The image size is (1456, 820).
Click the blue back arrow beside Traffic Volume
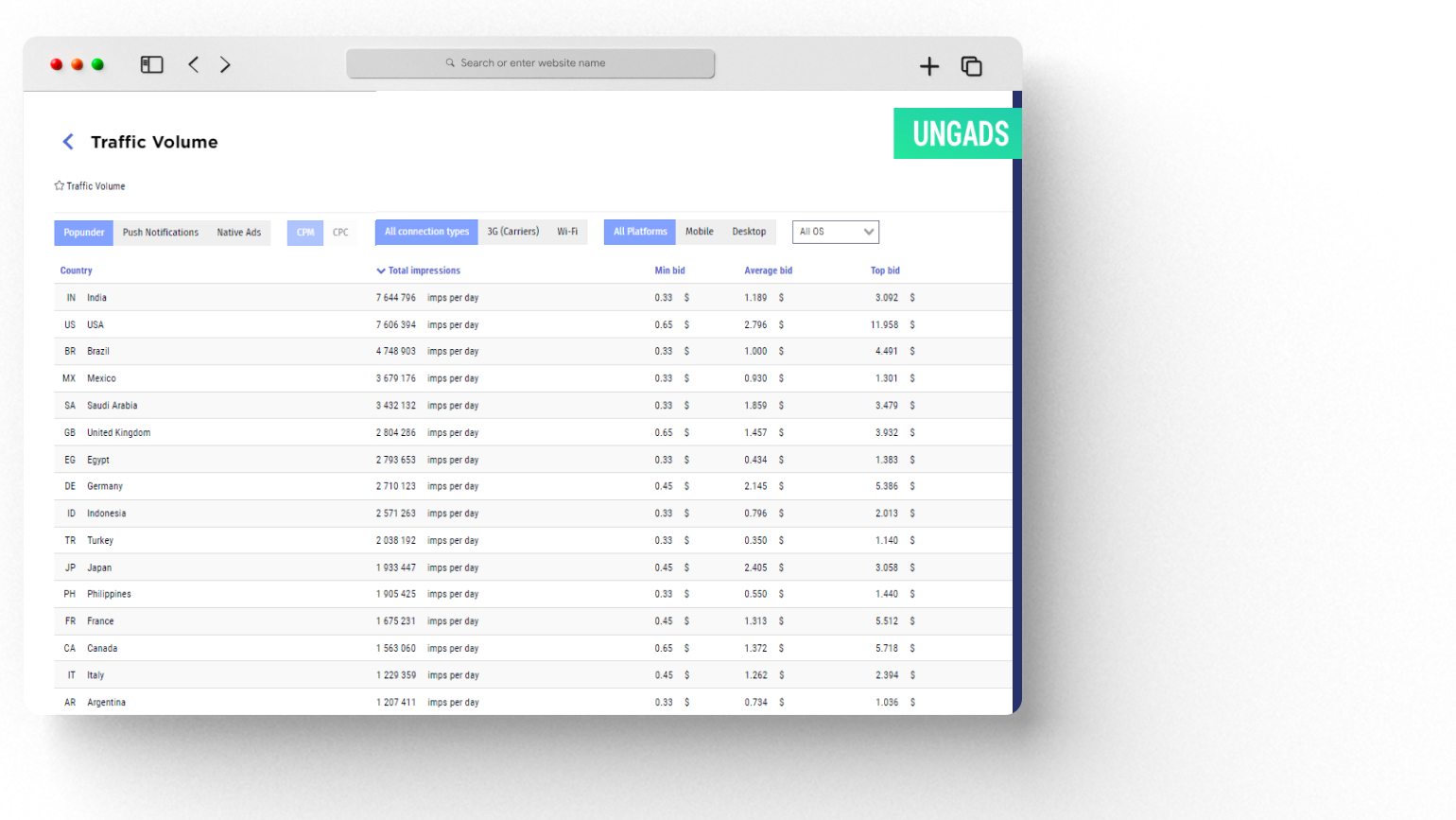point(68,142)
